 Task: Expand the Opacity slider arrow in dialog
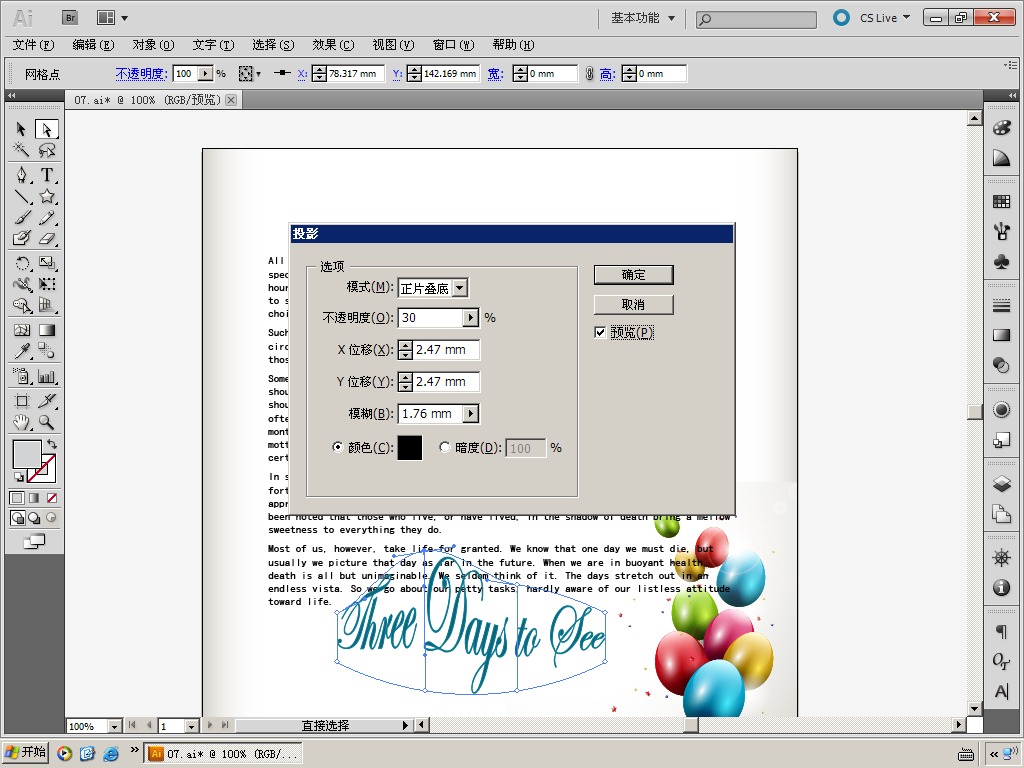[470, 318]
